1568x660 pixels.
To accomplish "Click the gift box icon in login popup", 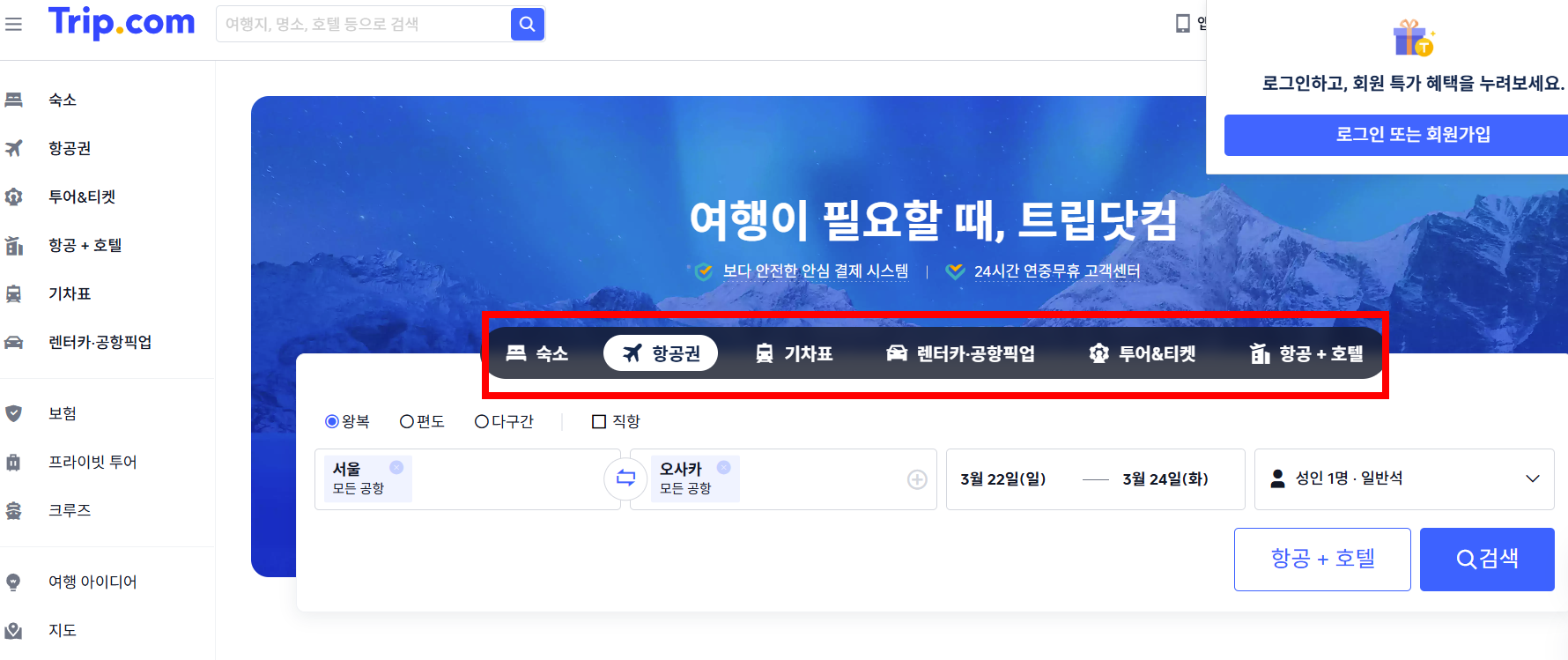I will [1413, 38].
